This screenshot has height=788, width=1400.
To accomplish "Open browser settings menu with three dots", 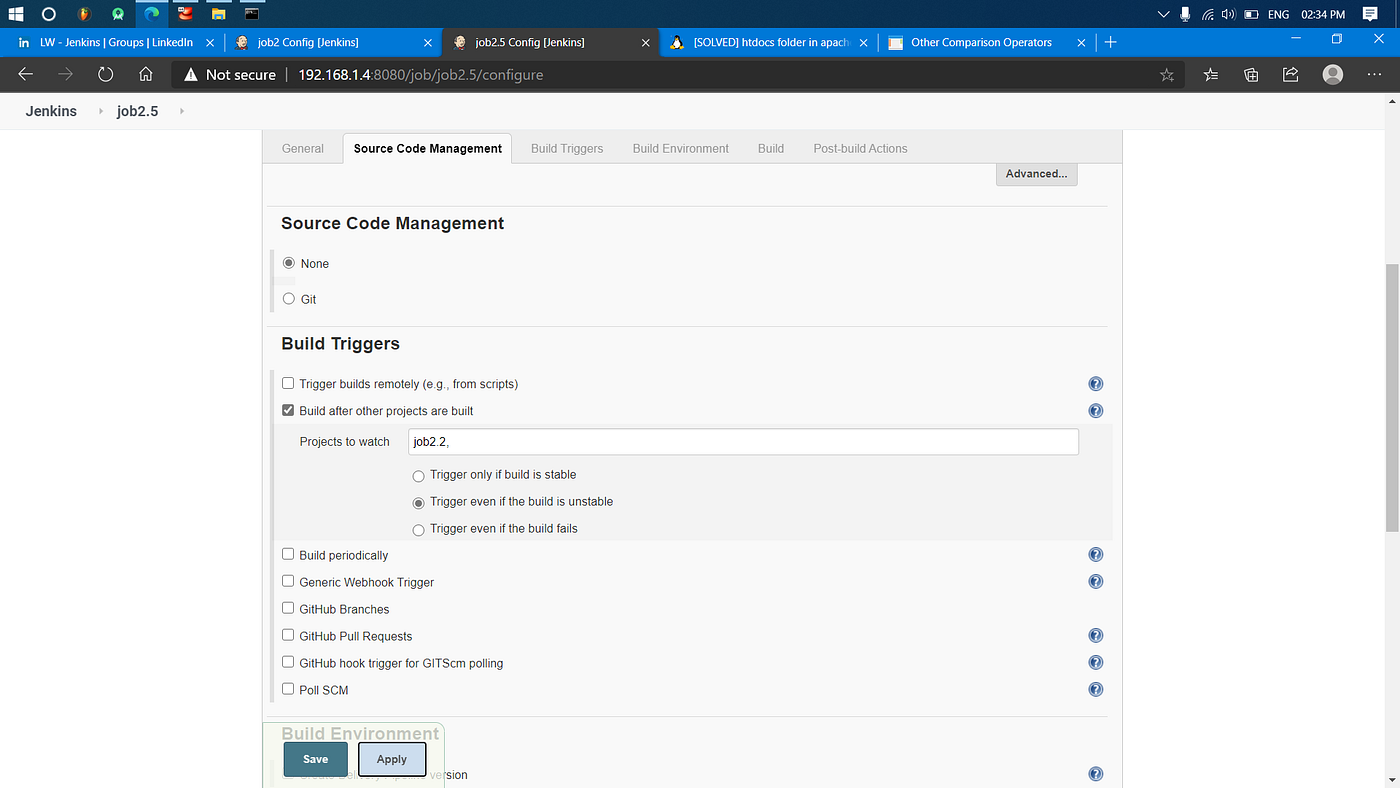I will coord(1374,74).
